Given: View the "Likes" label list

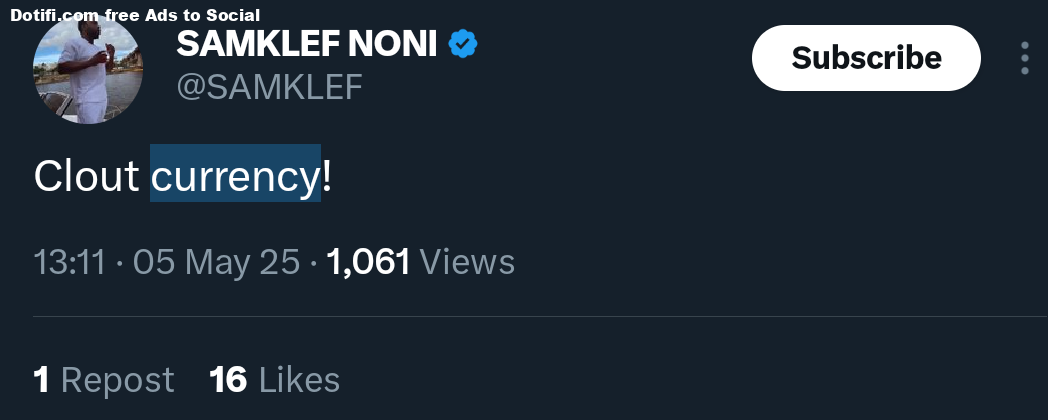Looking at the screenshot, I should [x=299, y=380].
